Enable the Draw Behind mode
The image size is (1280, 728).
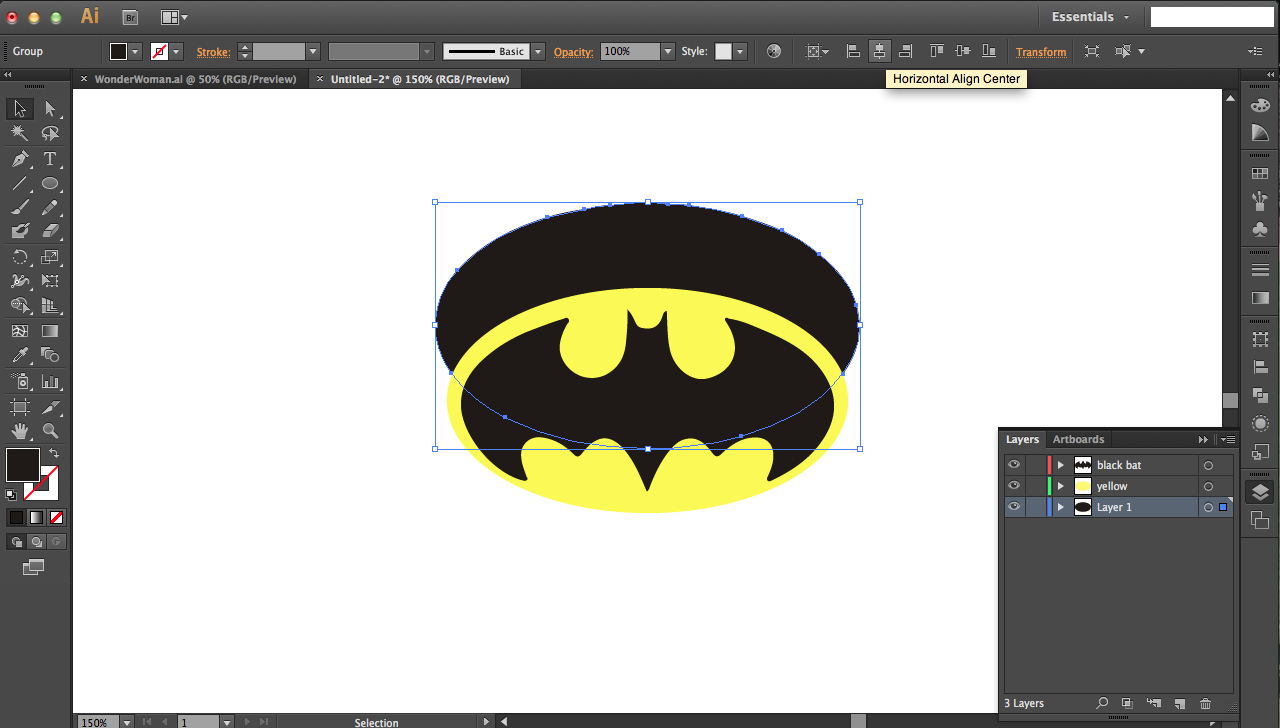pos(36,541)
